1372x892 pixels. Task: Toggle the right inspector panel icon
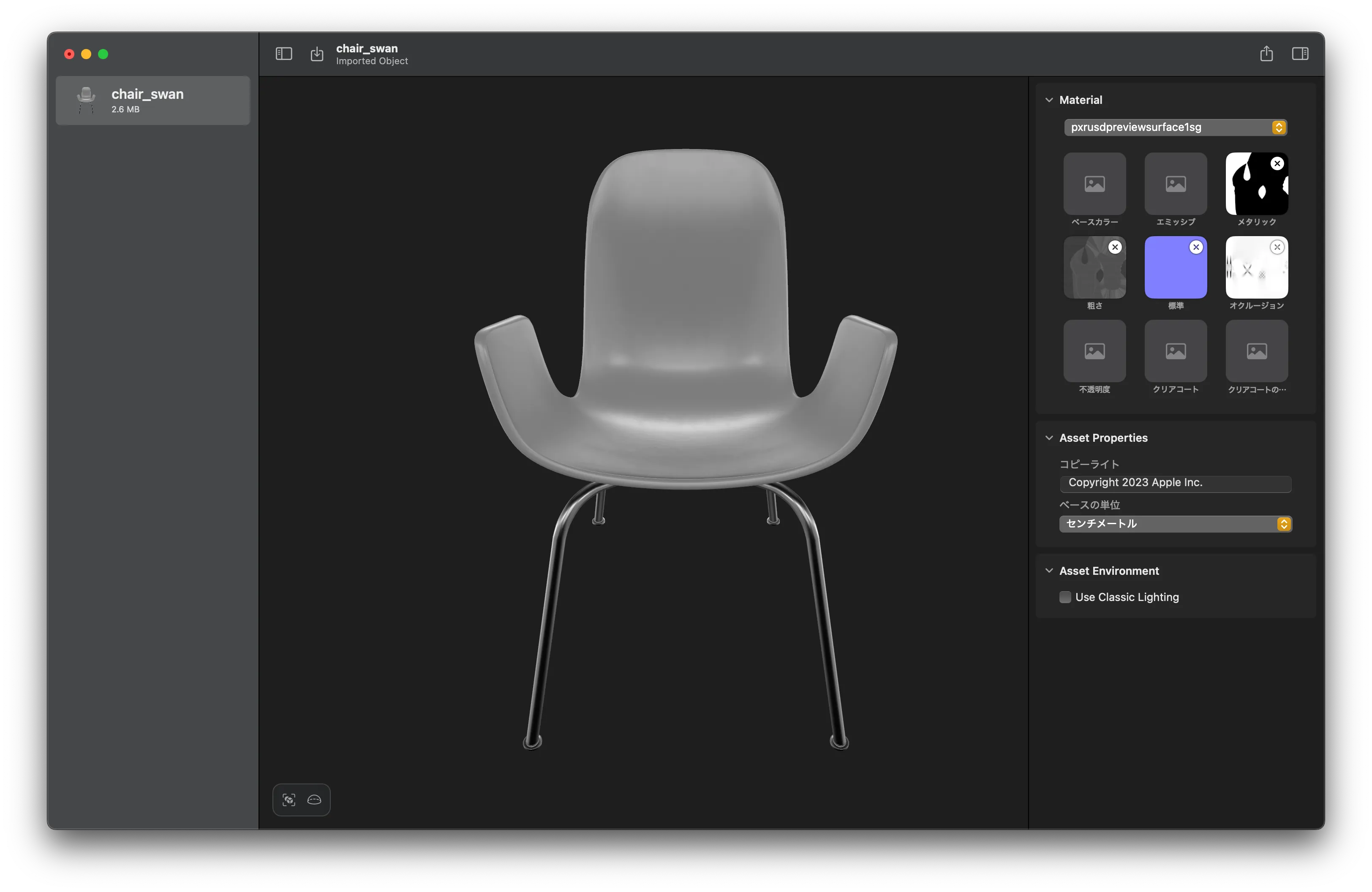(x=1300, y=54)
